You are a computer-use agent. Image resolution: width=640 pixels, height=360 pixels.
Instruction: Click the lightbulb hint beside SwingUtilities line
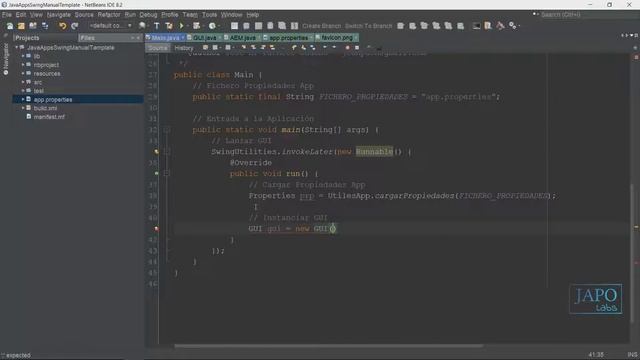(x=156, y=152)
